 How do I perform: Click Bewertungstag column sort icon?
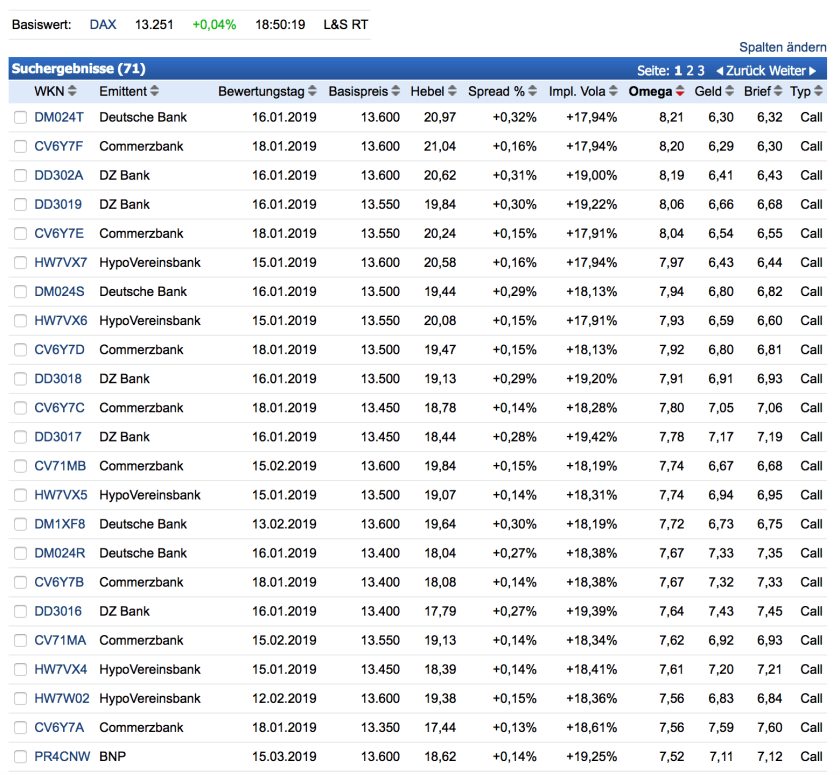point(312,92)
